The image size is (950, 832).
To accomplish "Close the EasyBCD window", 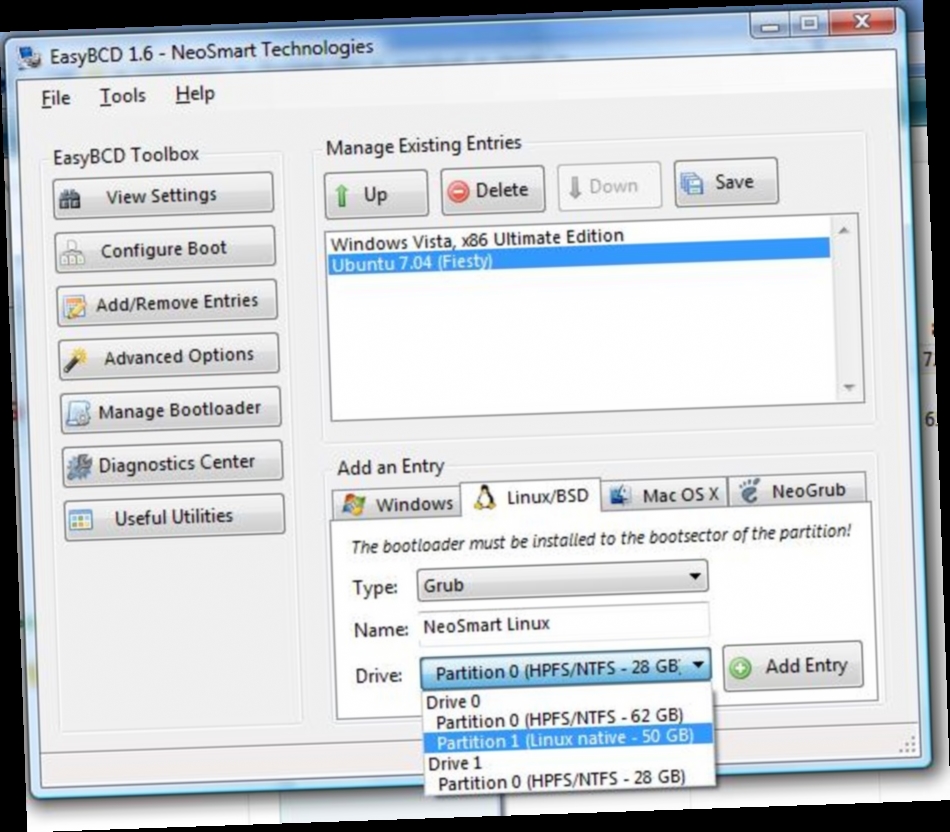I will (862, 22).
